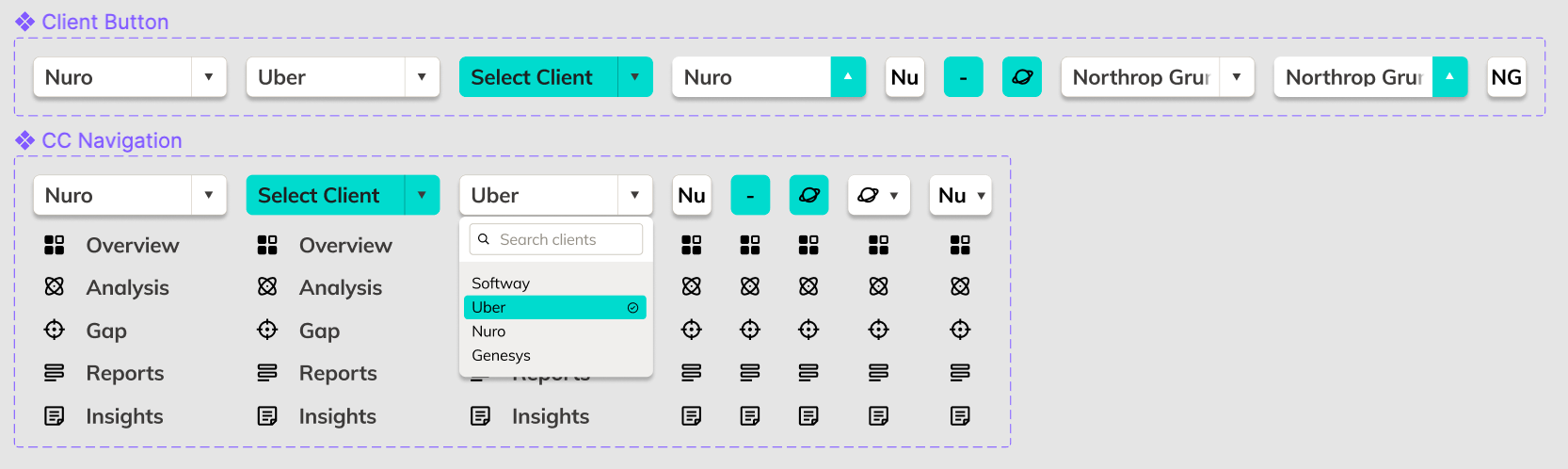
Task: Open Analysis under the CC Navigation Nuro dropdown
Action: [x=106, y=287]
